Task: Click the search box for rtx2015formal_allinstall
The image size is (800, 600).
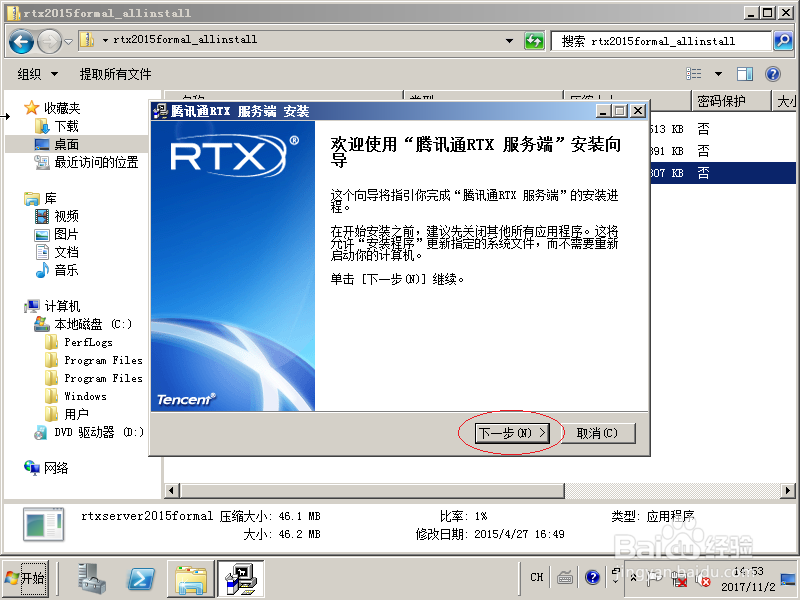Action: tap(661, 41)
